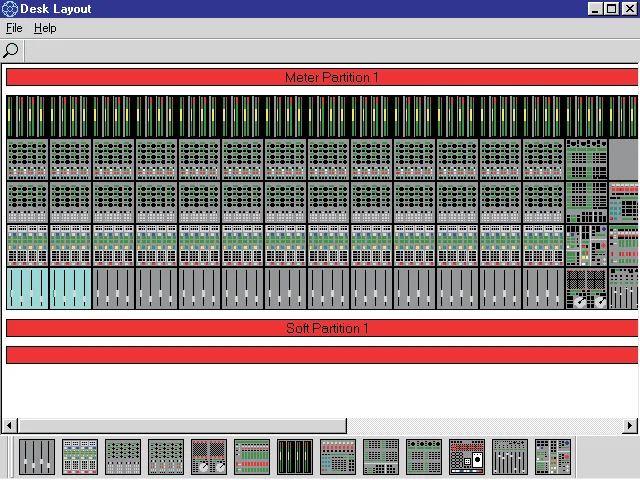Click the horizontal scrollbar left arrow

coord(9,425)
